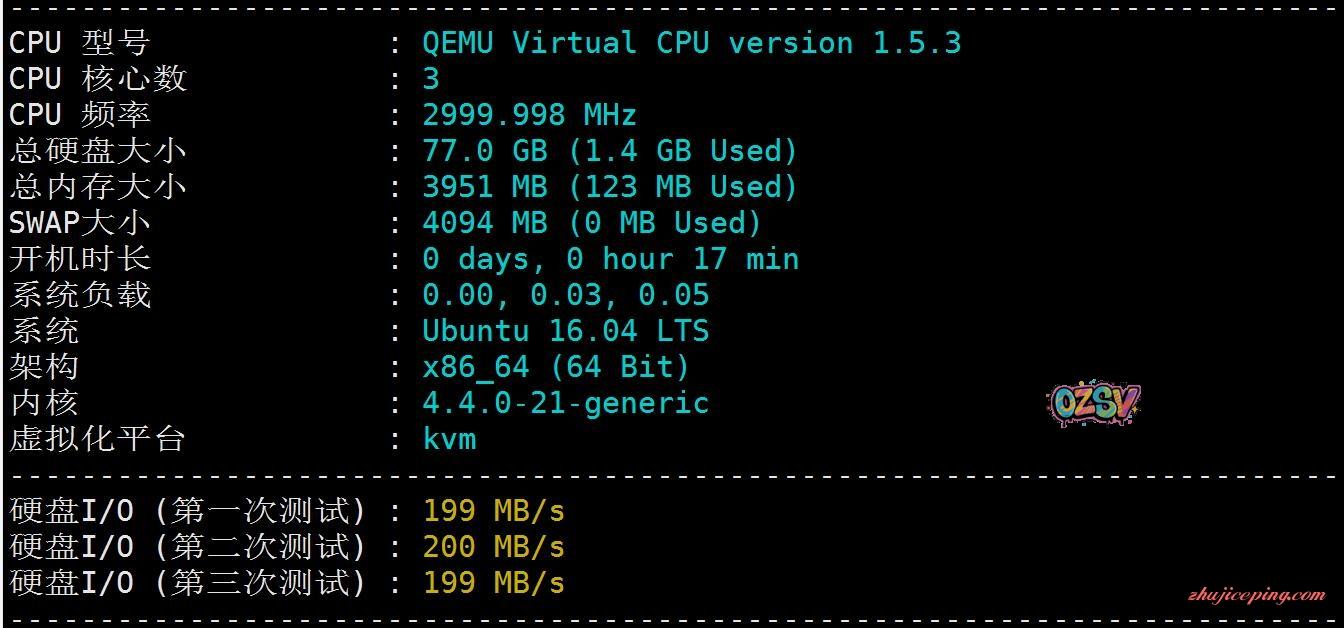Click the "总内存大小" label
This screenshot has width=1344, height=628.
(97, 187)
